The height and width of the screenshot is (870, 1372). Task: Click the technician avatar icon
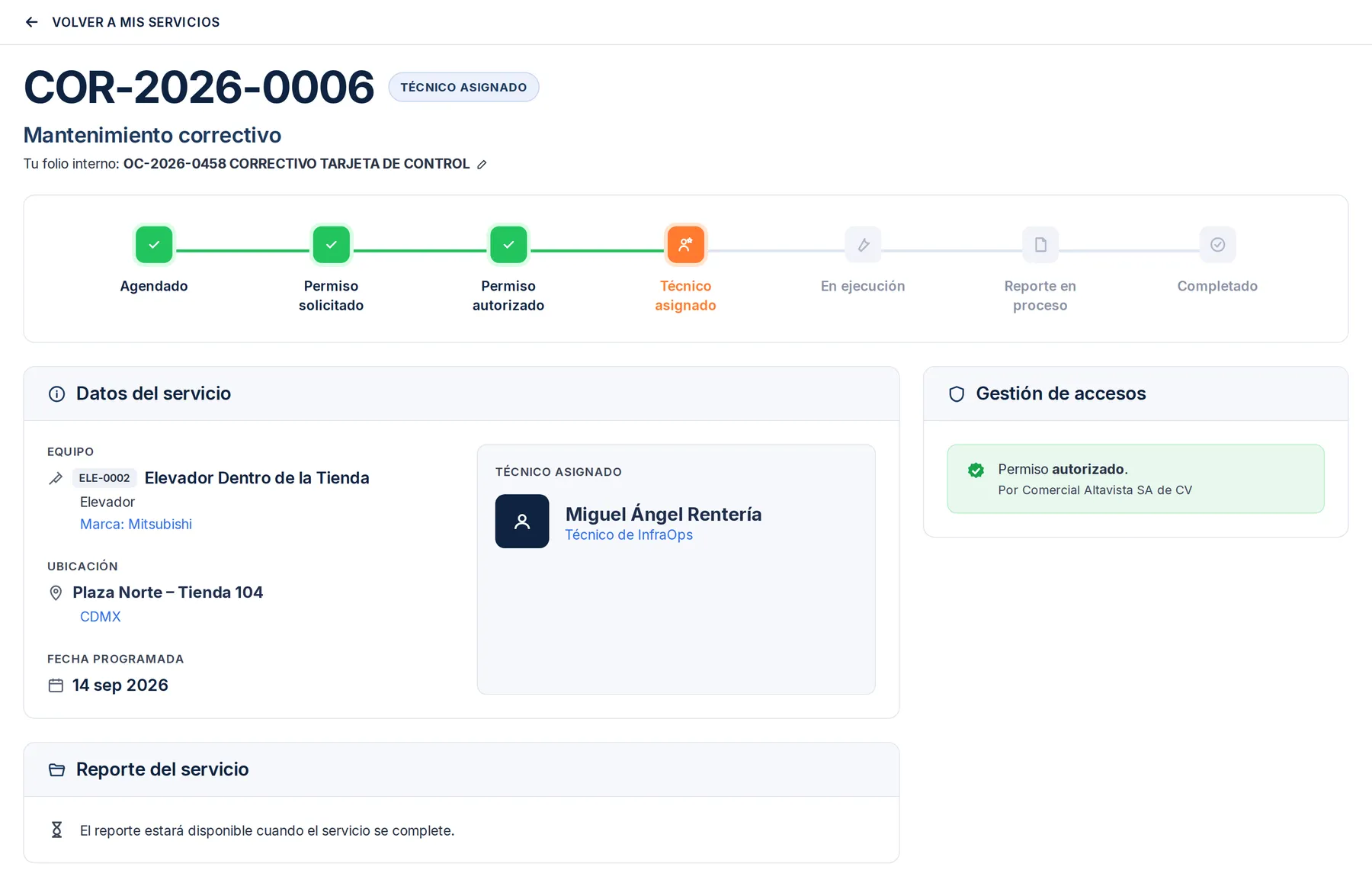click(522, 522)
